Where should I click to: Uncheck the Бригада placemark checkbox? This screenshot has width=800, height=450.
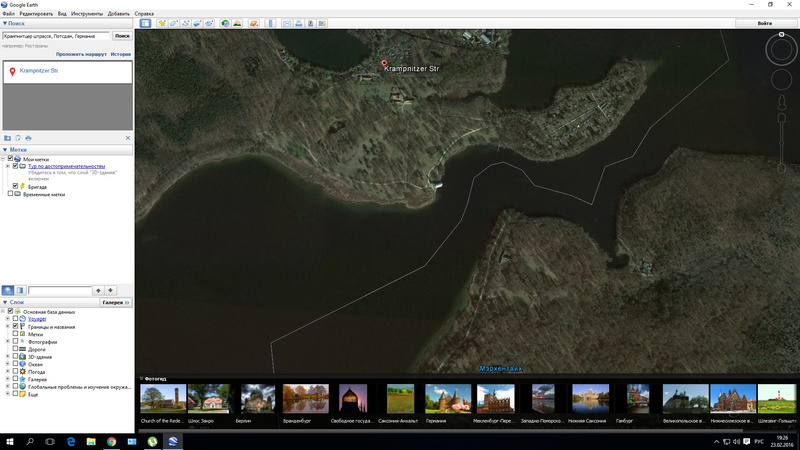pos(16,186)
